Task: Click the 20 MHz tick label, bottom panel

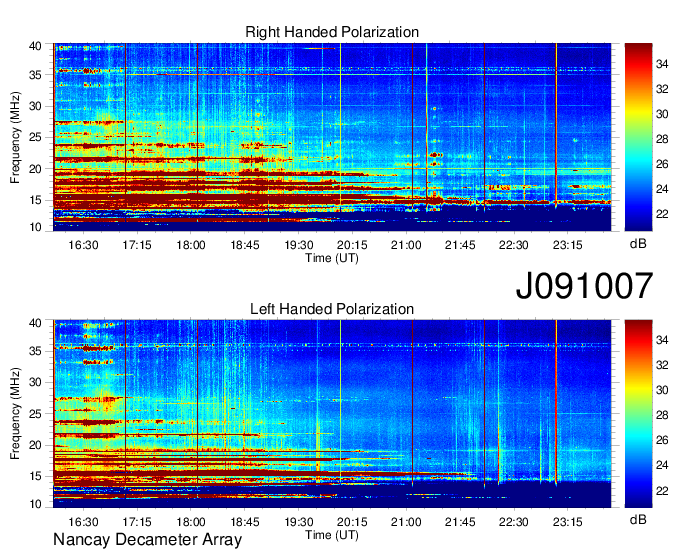Action: coord(35,445)
